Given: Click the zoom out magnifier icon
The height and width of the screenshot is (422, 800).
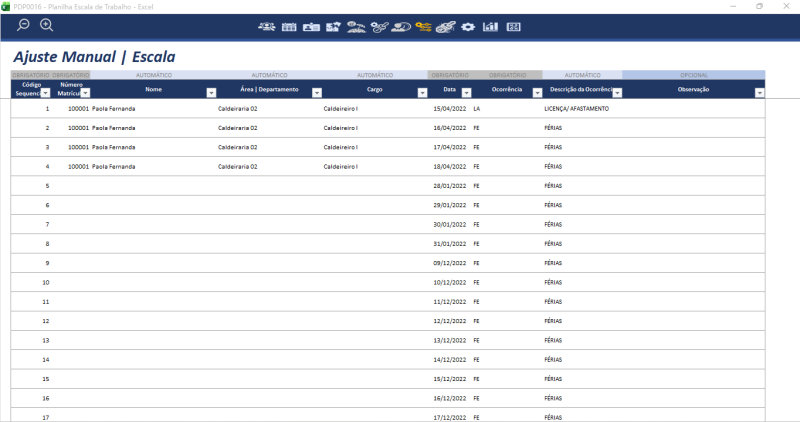Looking at the screenshot, I should click(x=23, y=25).
